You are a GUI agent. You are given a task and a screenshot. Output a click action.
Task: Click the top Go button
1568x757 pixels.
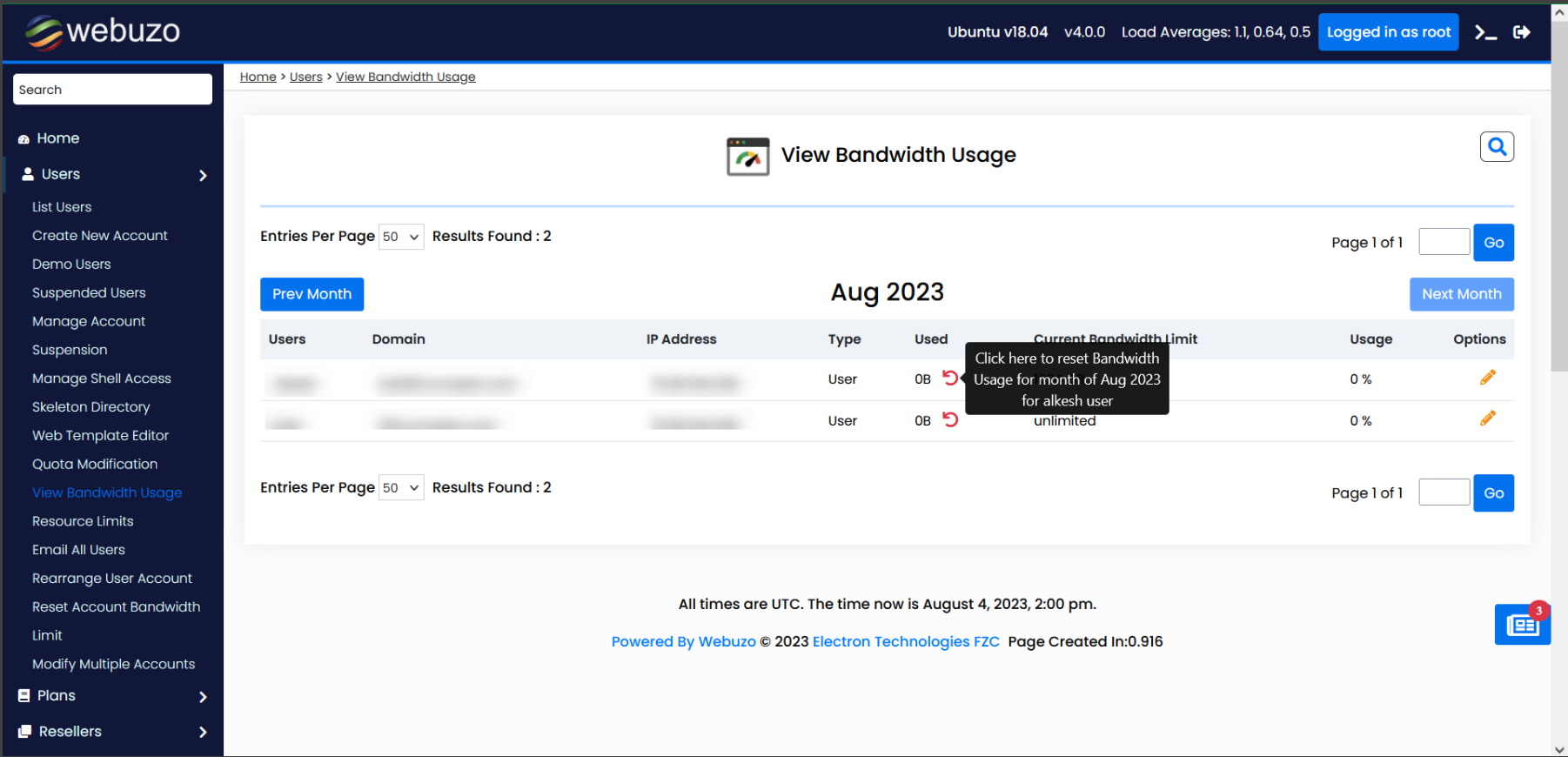pyautogui.click(x=1493, y=243)
